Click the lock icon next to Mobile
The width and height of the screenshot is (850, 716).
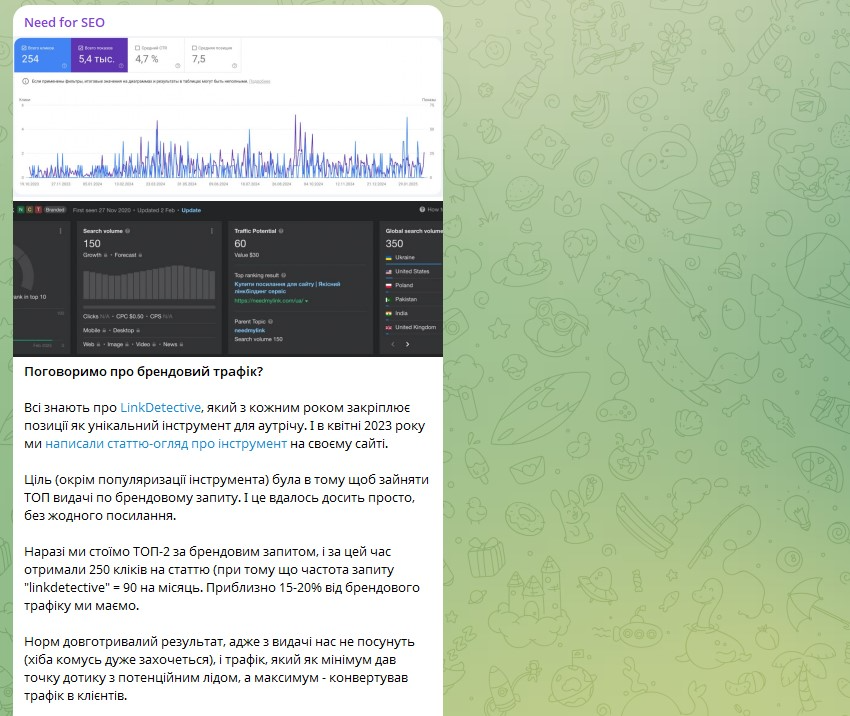click(x=104, y=330)
